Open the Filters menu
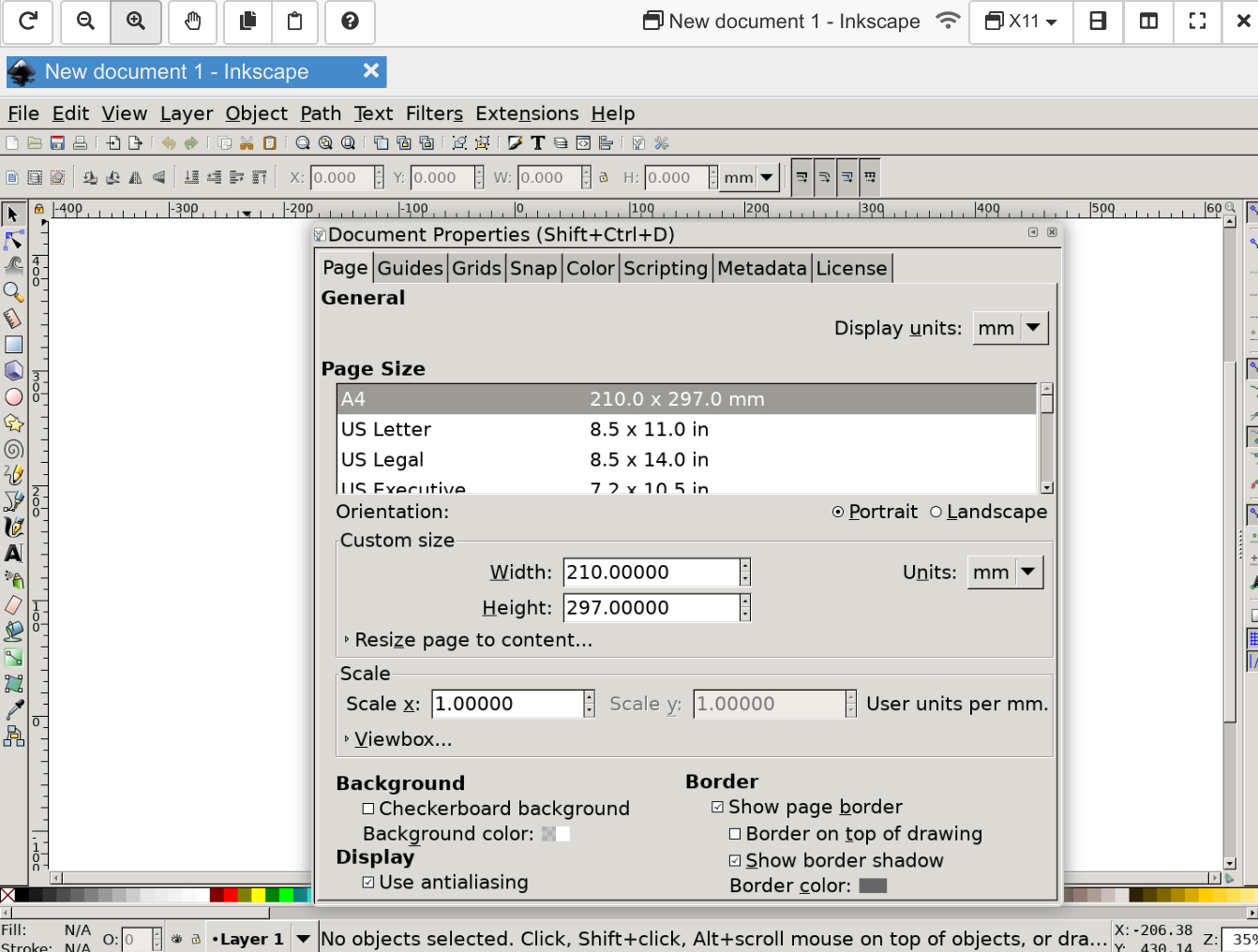Screen dimensions: 1258x952 coord(434,113)
